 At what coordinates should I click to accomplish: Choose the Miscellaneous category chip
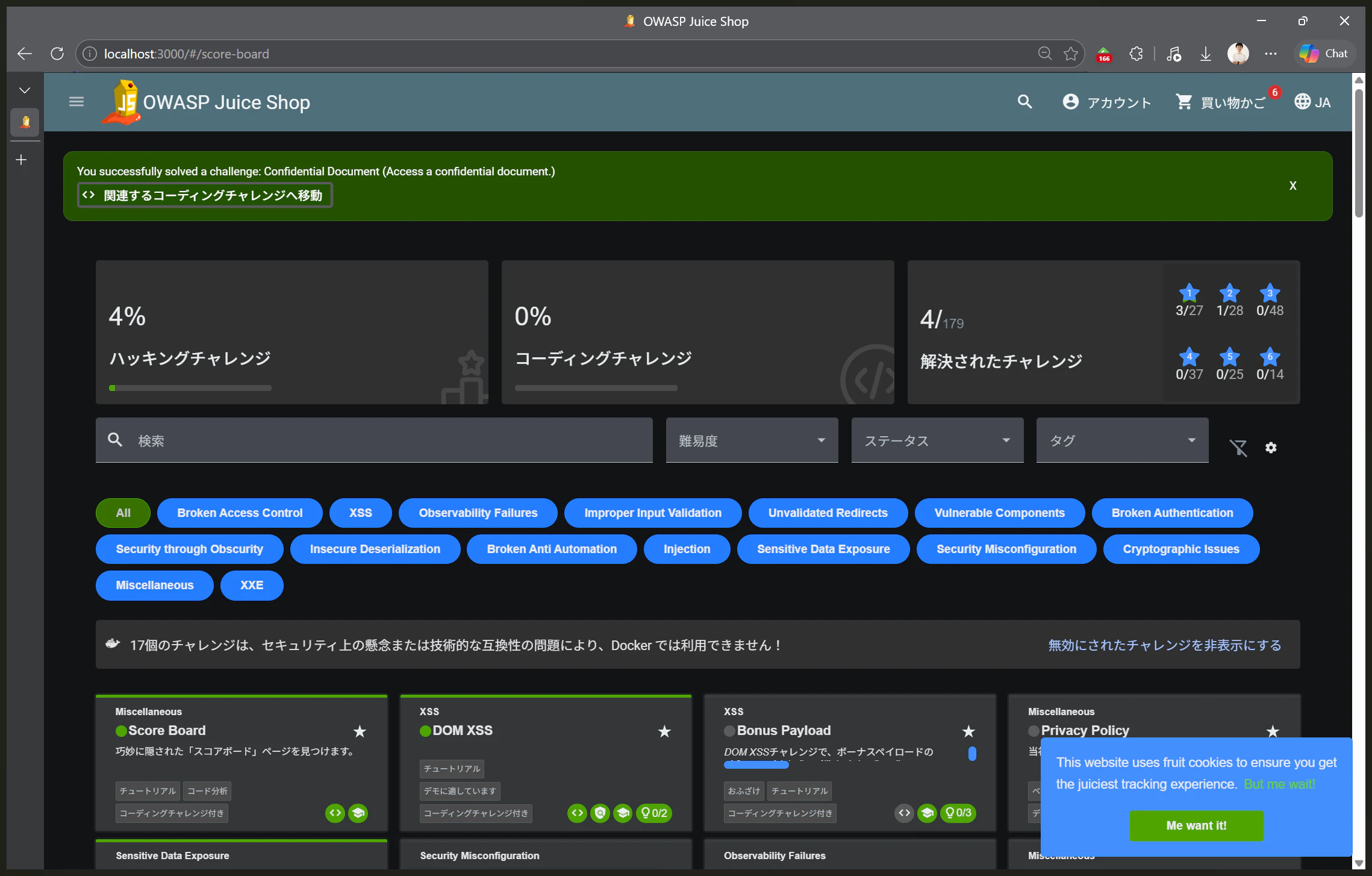tap(155, 585)
